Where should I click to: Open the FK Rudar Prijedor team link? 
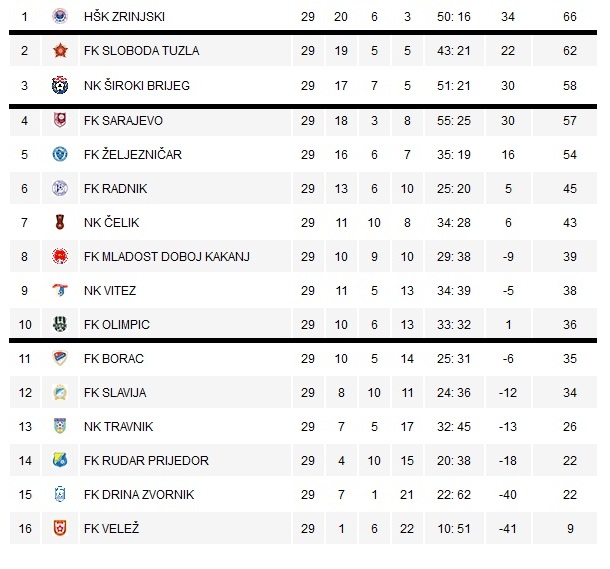[146, 460]
